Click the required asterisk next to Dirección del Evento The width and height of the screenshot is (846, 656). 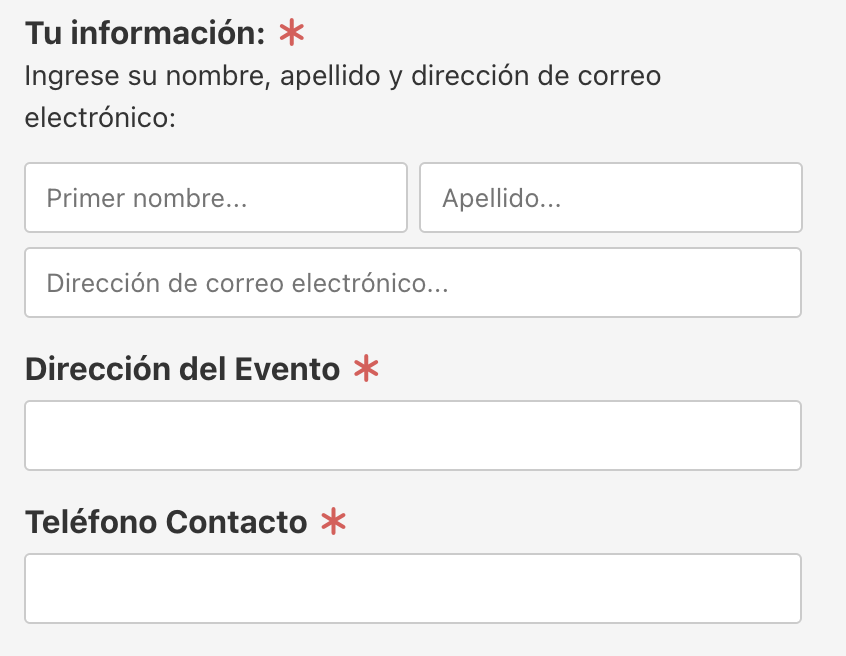[x=366, y=369]
